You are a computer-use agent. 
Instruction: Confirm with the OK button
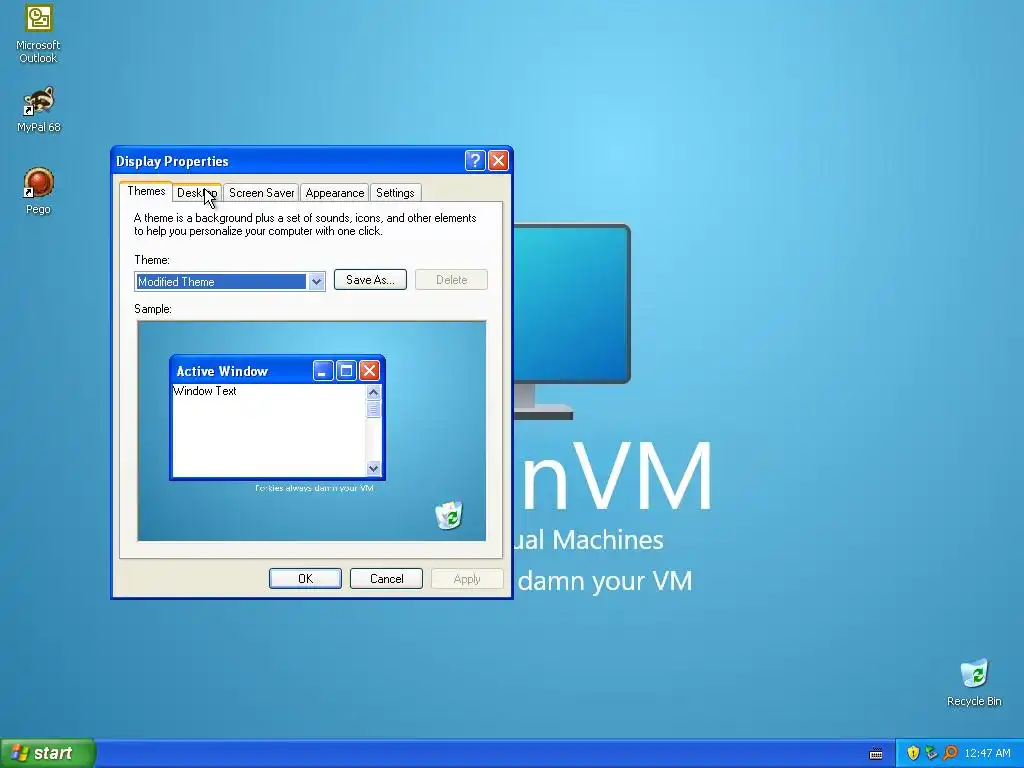pyautogui.click(x=305, y=579)
